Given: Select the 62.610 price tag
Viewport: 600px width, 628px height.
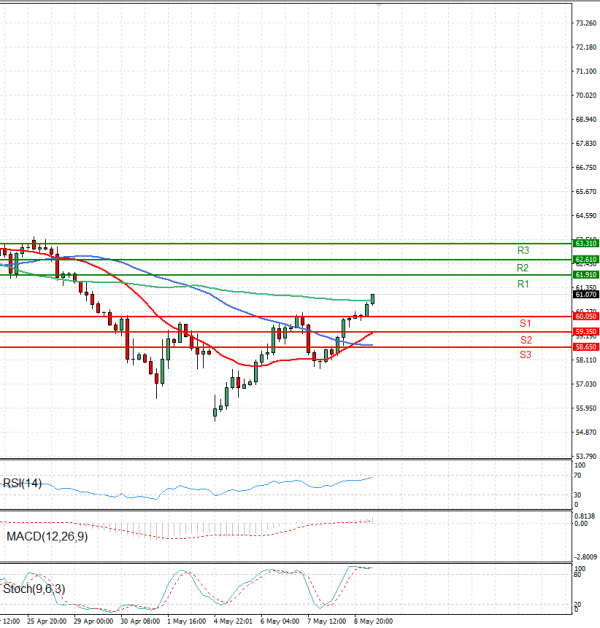Looking at the screenshot, I should tap(585, 259).
